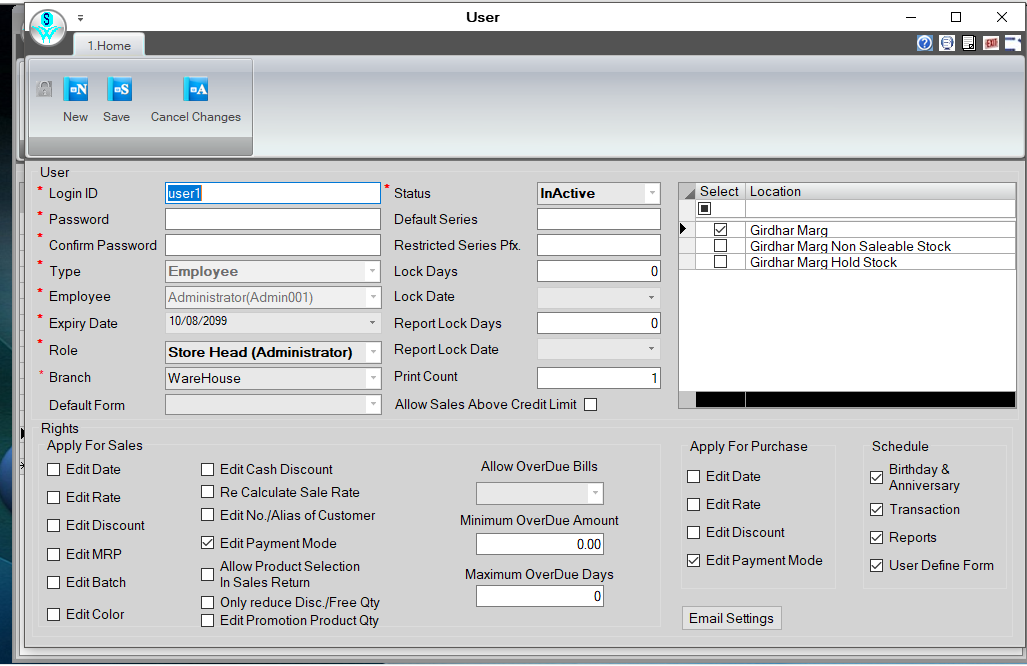Click the monitor-style icon beside help
This screenshot has height=666, width=1027.
point(946,43)
